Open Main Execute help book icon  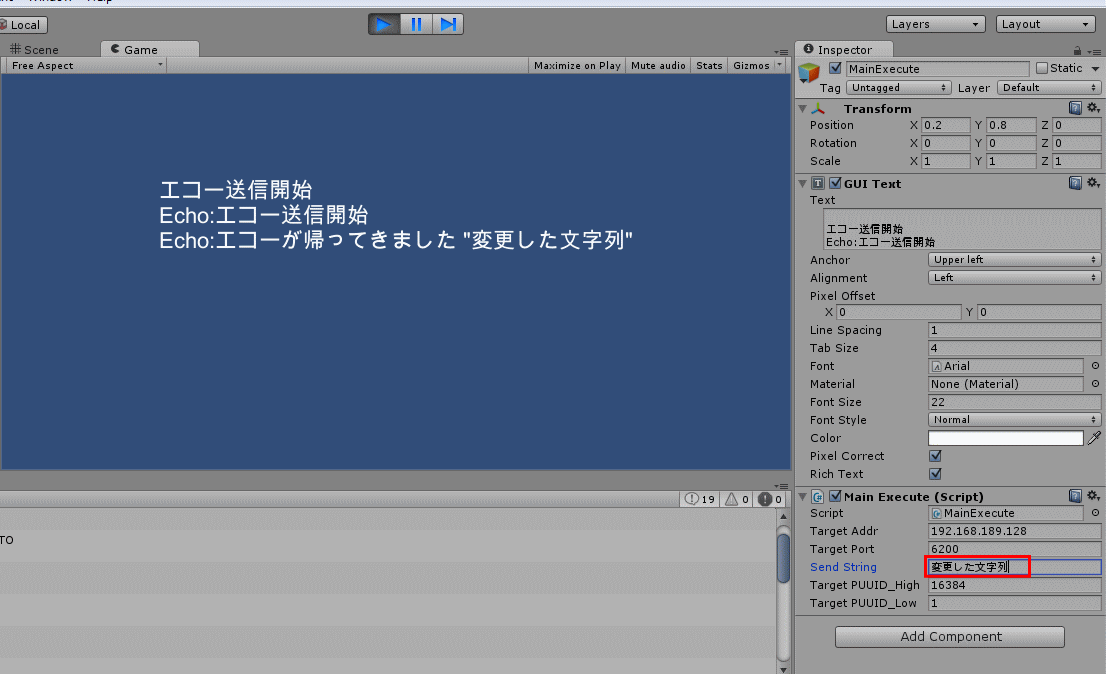[x=1075, y=496]
